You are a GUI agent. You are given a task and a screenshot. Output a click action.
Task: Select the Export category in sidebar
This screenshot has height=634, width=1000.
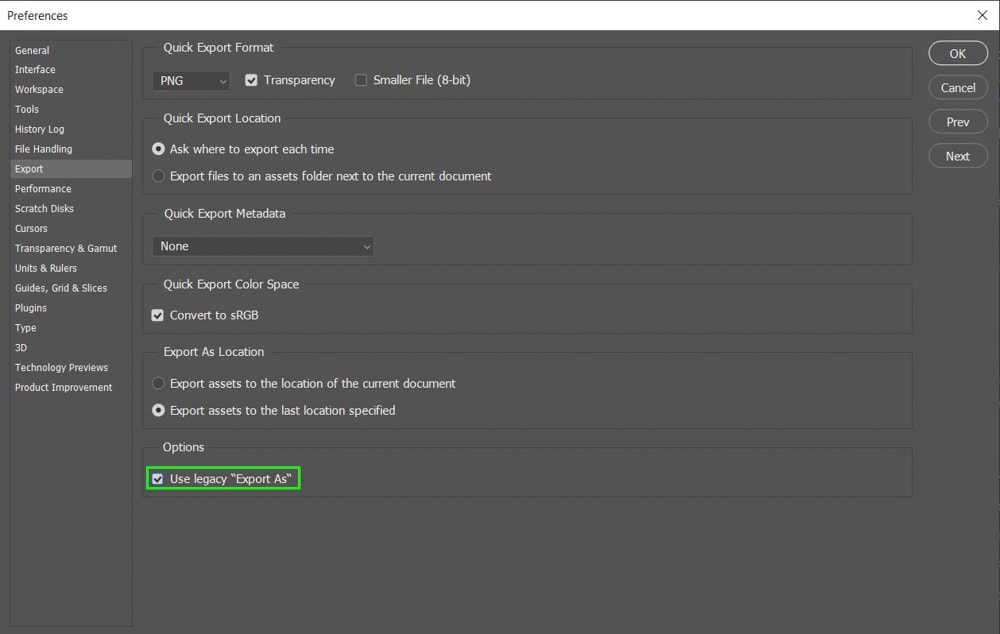pyautogui.click(x=71, y=169)
